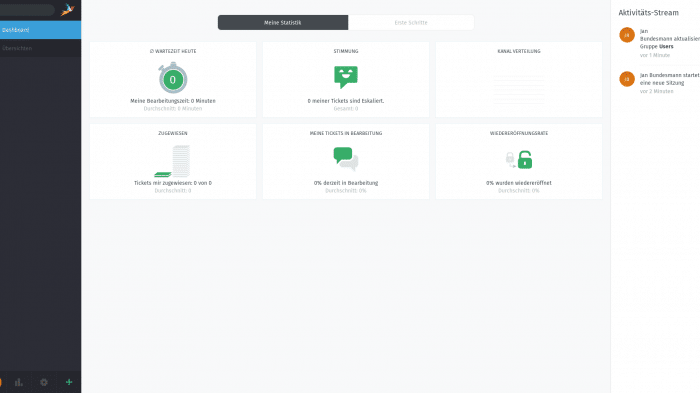This screenshot has width=700, height=393.
Task: Switch to Erste Schritte tab
Action: coord(411,22)
